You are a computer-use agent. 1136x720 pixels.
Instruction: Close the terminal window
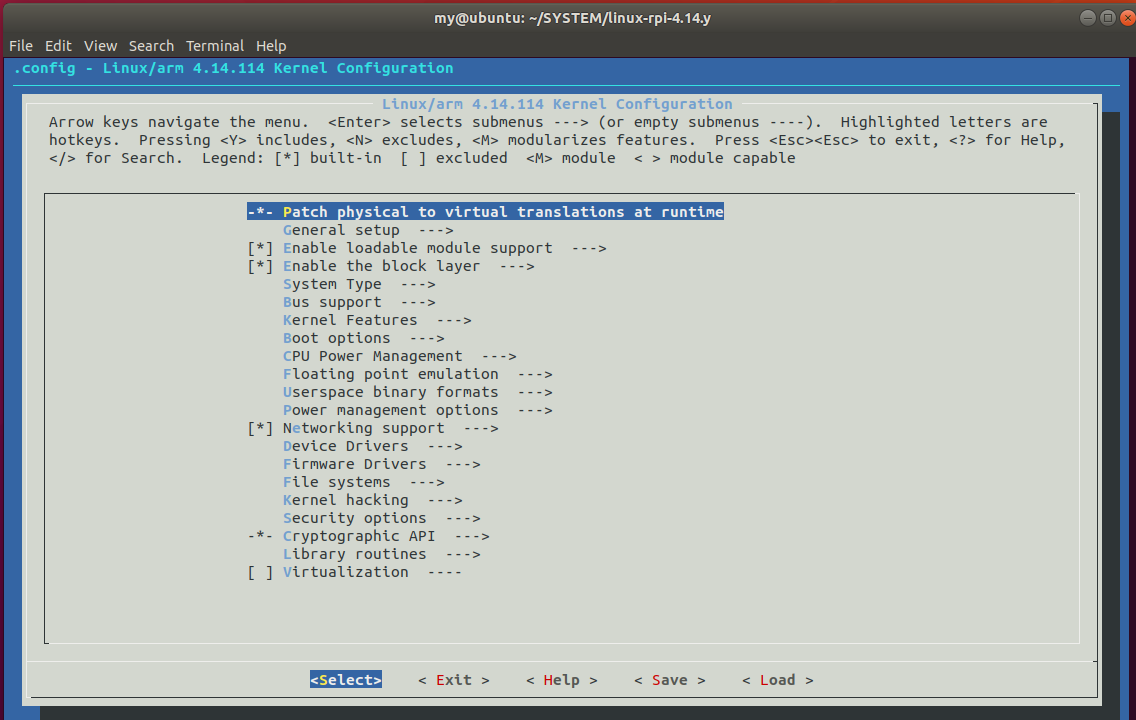click(1127, 17)
